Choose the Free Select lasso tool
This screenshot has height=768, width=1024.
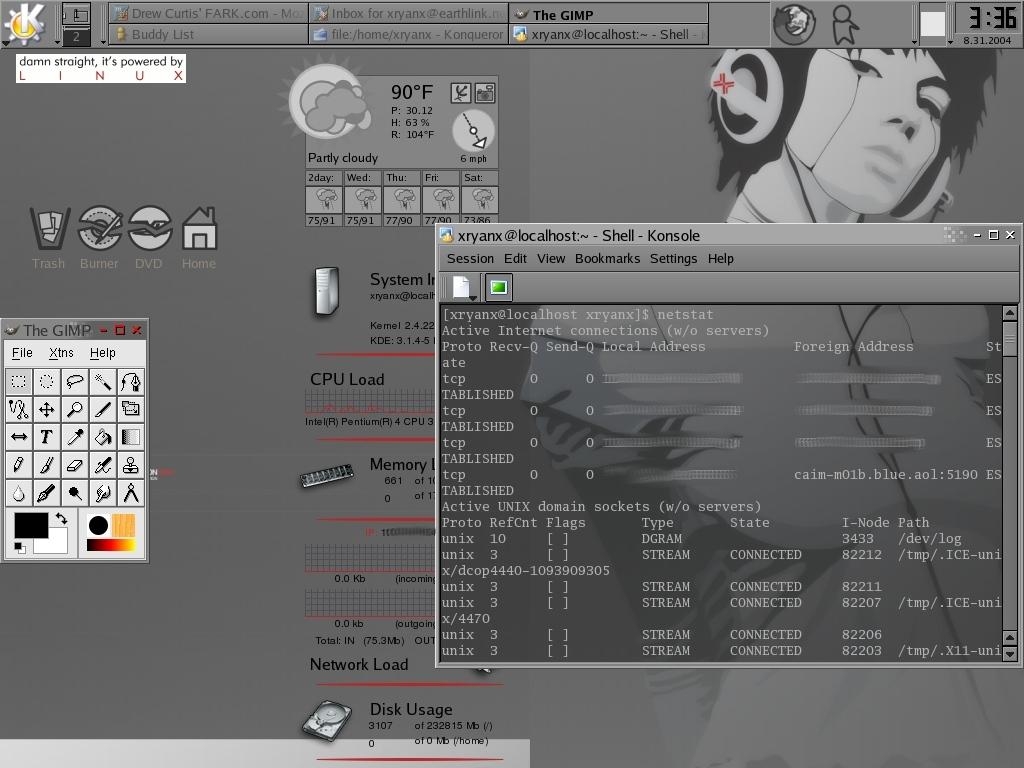[74, 381]
